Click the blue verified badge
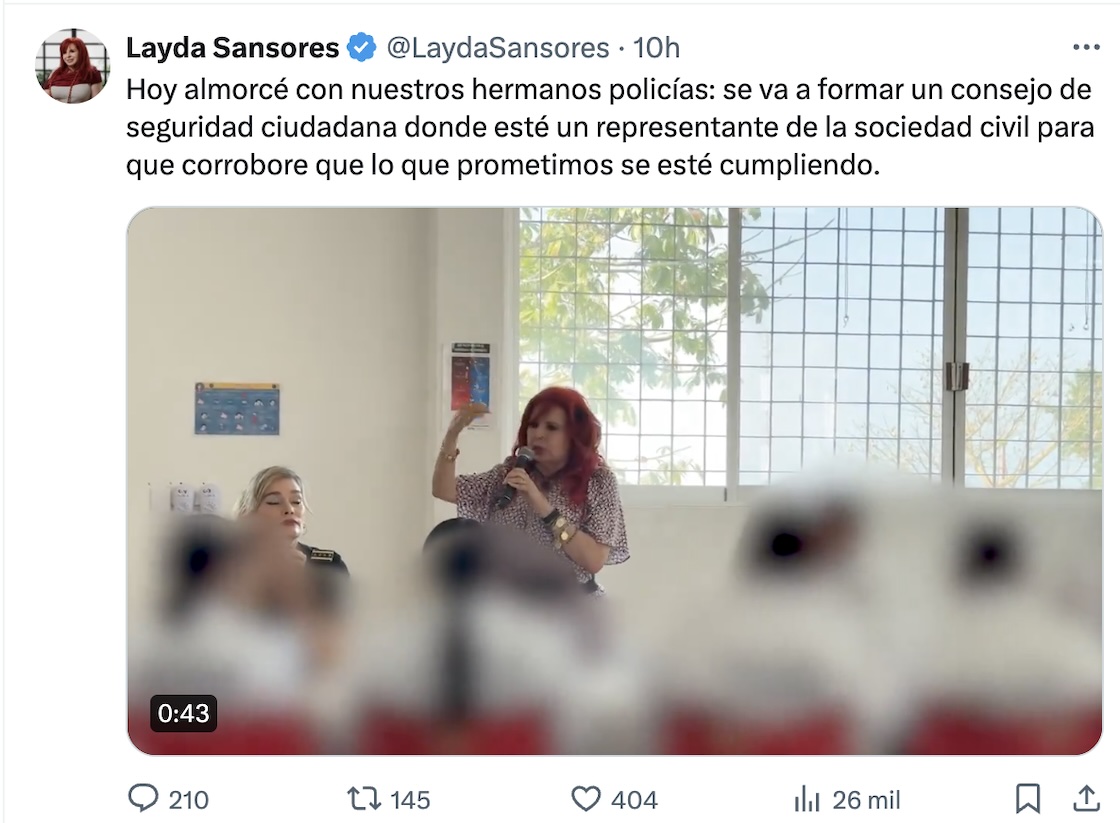This screenshot has width=1120, height=823. [x=361, y=48]
